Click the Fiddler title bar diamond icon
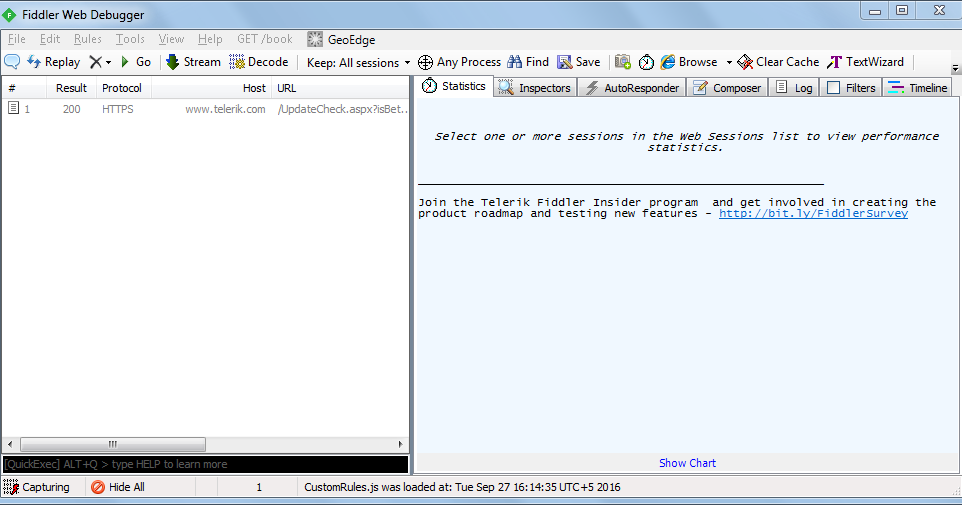This screenshot has height=505, width=962. tap(10, 15)
